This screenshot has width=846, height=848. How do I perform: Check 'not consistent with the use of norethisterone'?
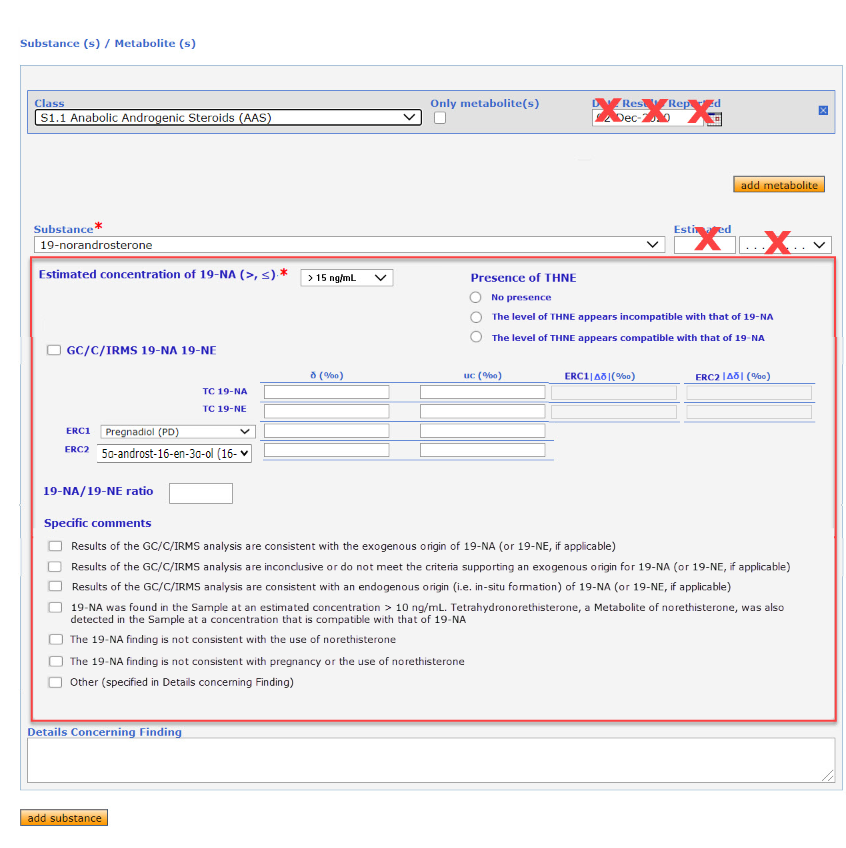tap(55, 639)
